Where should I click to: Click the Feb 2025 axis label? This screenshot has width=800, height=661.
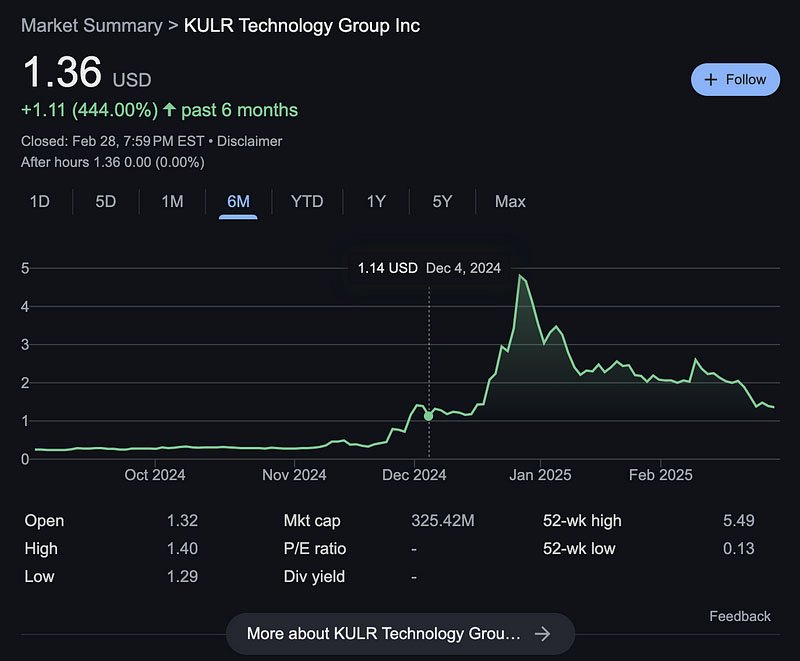[661, 475]
